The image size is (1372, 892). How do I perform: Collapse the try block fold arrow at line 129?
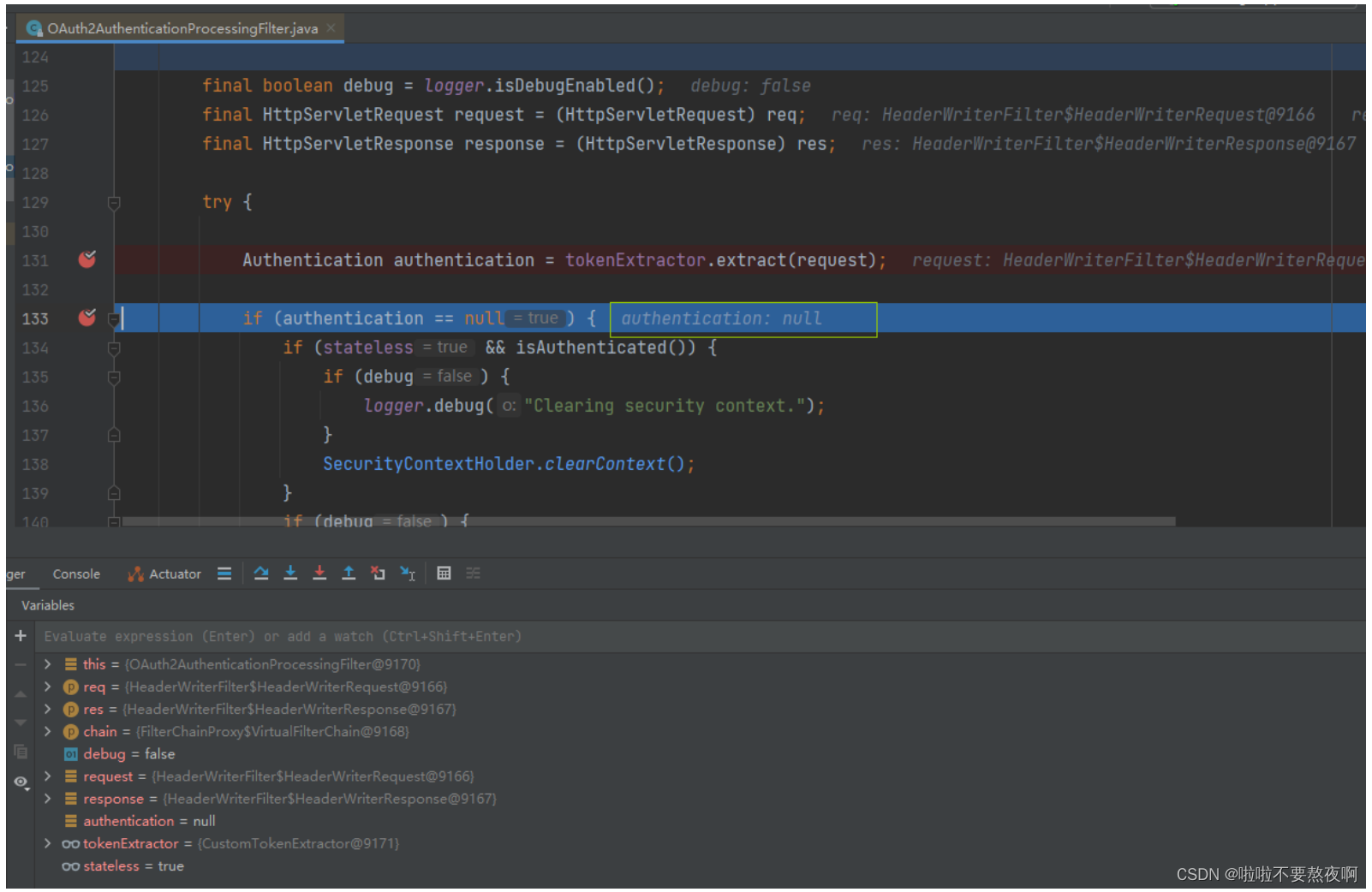click(x=114, y=204)
